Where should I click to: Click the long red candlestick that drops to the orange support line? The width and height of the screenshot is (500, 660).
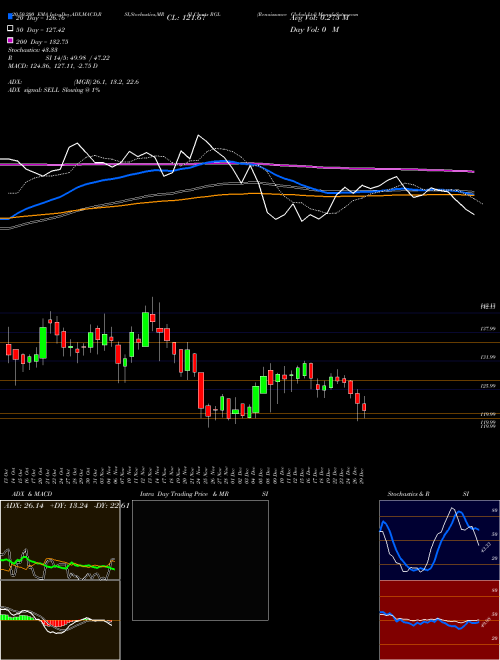201,390
